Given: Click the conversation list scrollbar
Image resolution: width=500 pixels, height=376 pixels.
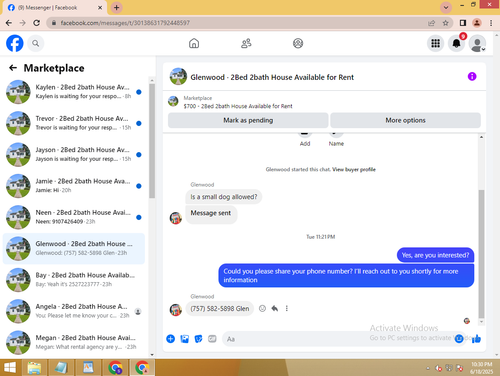Looking at the screenshot, I should coord(152,141).
